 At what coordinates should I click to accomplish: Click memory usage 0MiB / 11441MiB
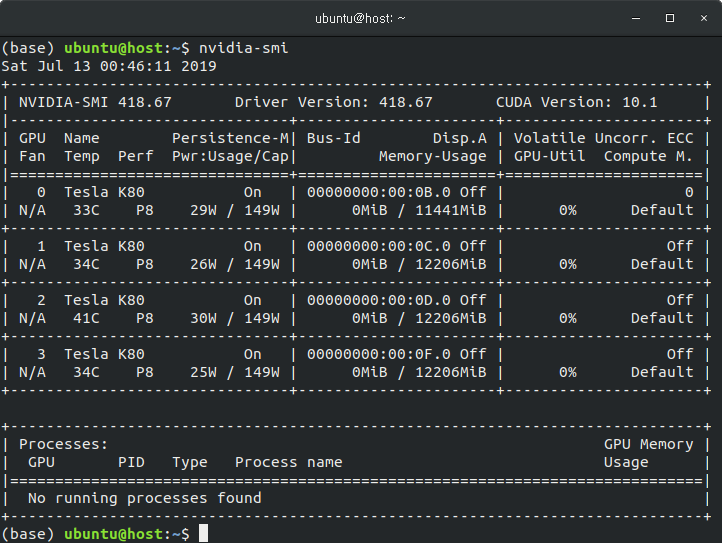pyautogui.click(x=419, y=210)
